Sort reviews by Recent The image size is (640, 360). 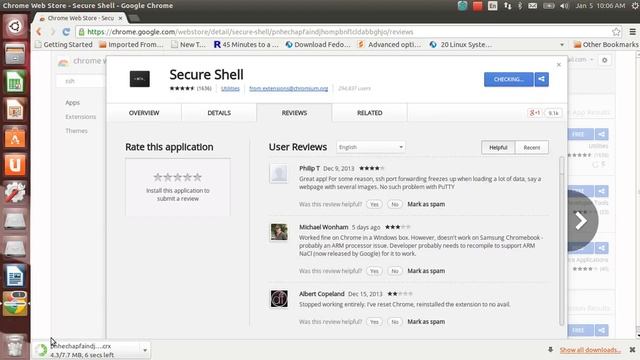532,147
